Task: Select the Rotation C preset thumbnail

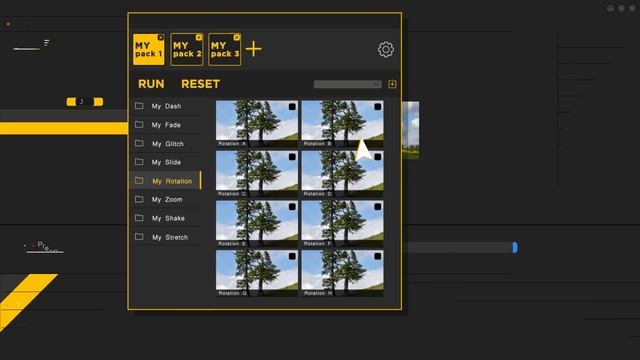Action: pyautogui.click(x=257, y=174)
